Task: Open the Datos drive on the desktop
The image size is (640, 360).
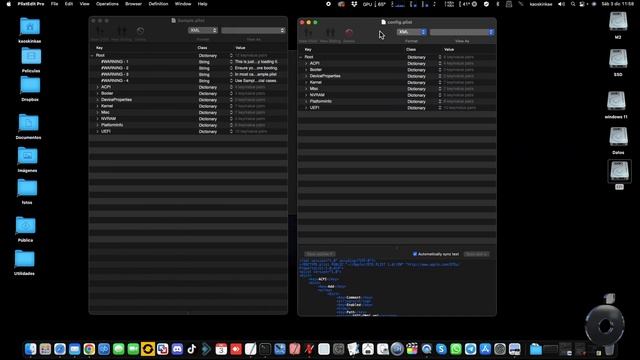Action: [618, 140]
